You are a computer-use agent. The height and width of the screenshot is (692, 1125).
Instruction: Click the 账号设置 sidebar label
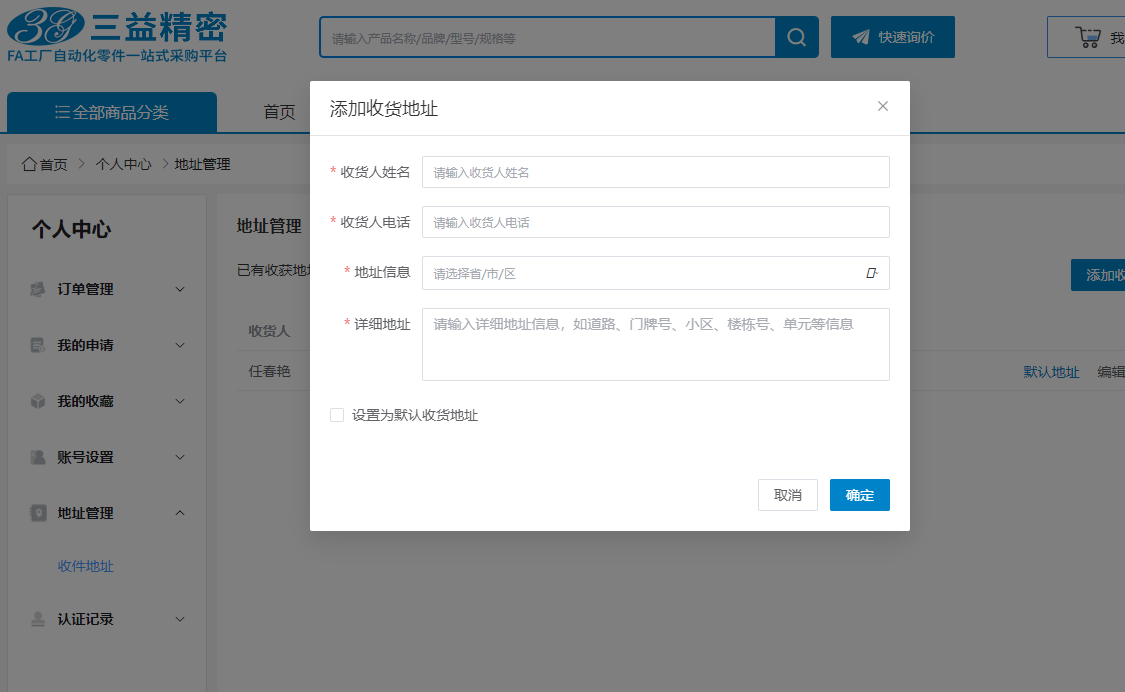(85, 457)
